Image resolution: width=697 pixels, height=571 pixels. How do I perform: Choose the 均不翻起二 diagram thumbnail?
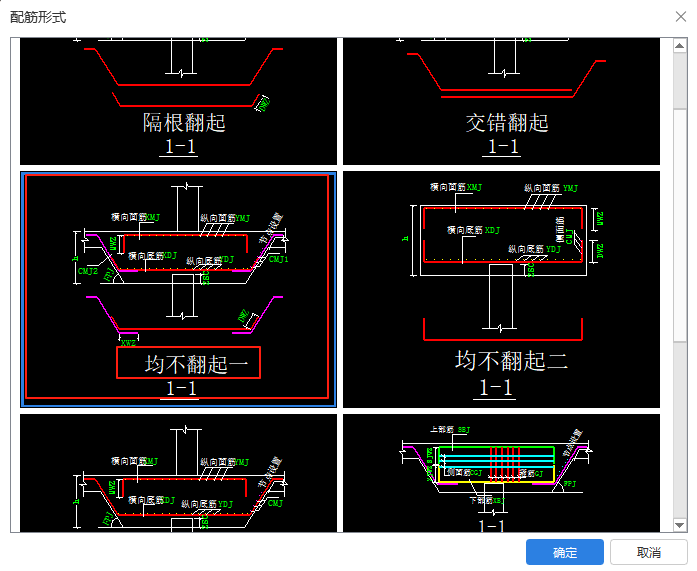pos(501,289)
